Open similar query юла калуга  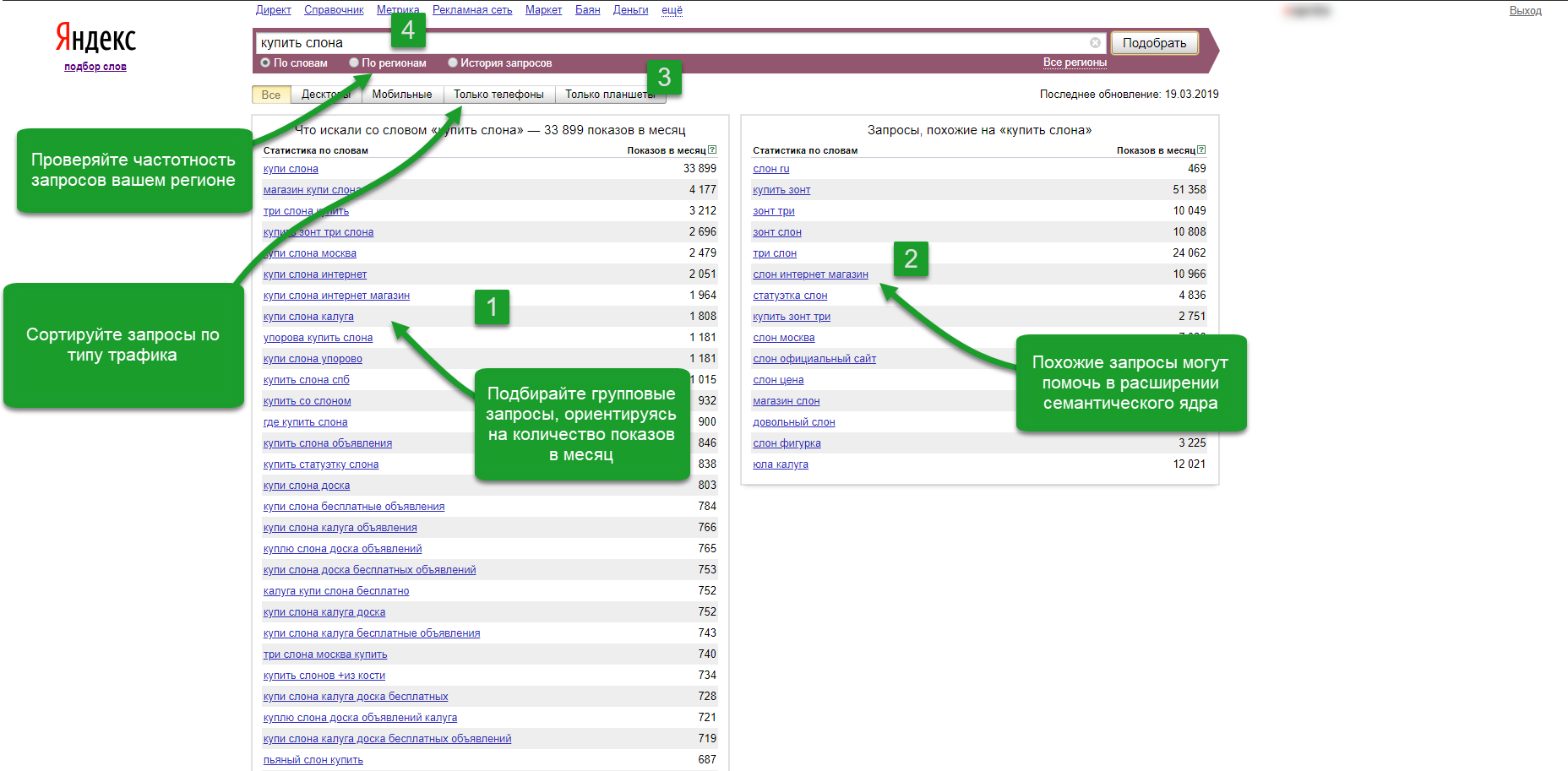point(781,464)
